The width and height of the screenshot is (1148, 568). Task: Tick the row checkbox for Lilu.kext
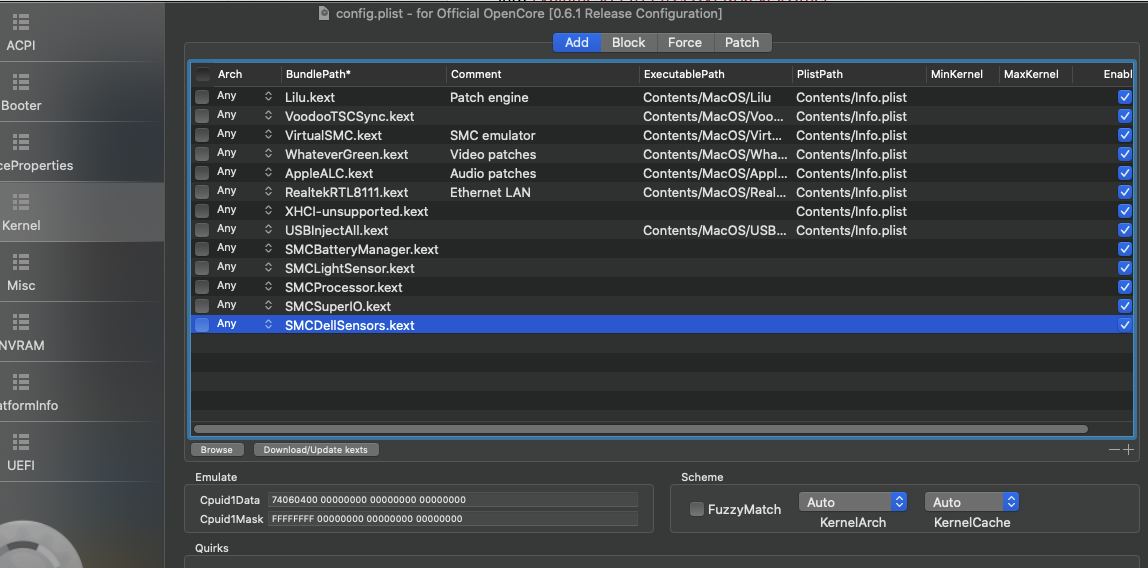(202, 97)
